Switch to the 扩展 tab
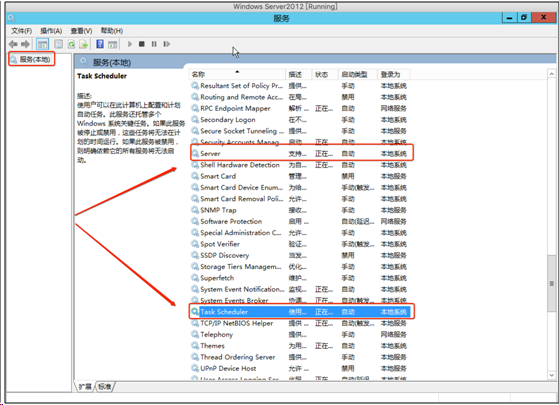This screenshot has width=559, height=405. tap(85, 386)
